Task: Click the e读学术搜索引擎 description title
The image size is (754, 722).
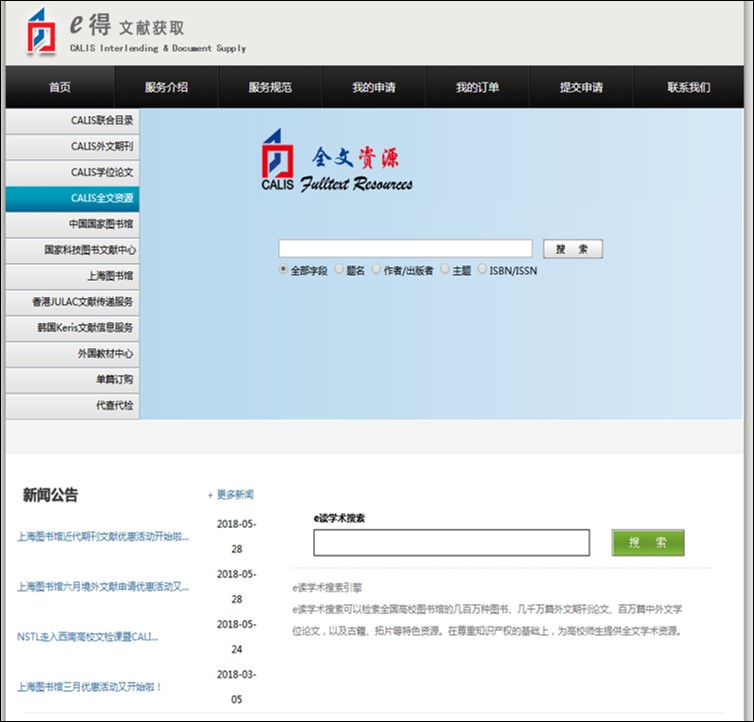Action: click(327, 588)
